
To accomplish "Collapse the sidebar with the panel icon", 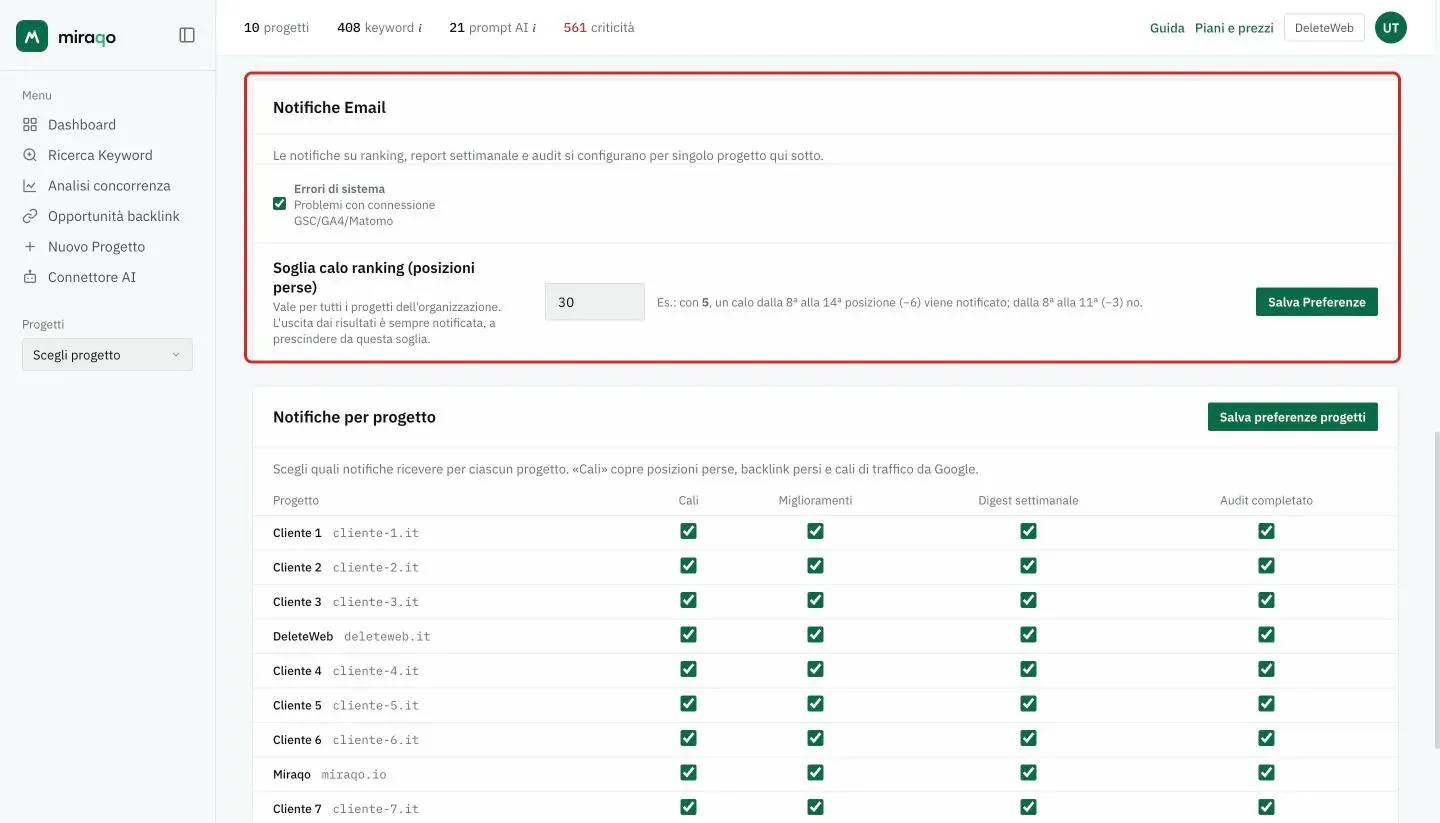I will click(187, 35).
